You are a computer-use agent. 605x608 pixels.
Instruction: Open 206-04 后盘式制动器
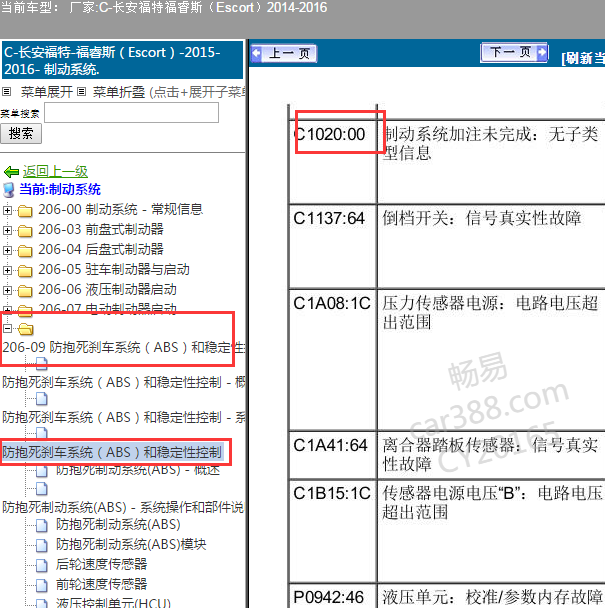(x=101, y=249)
